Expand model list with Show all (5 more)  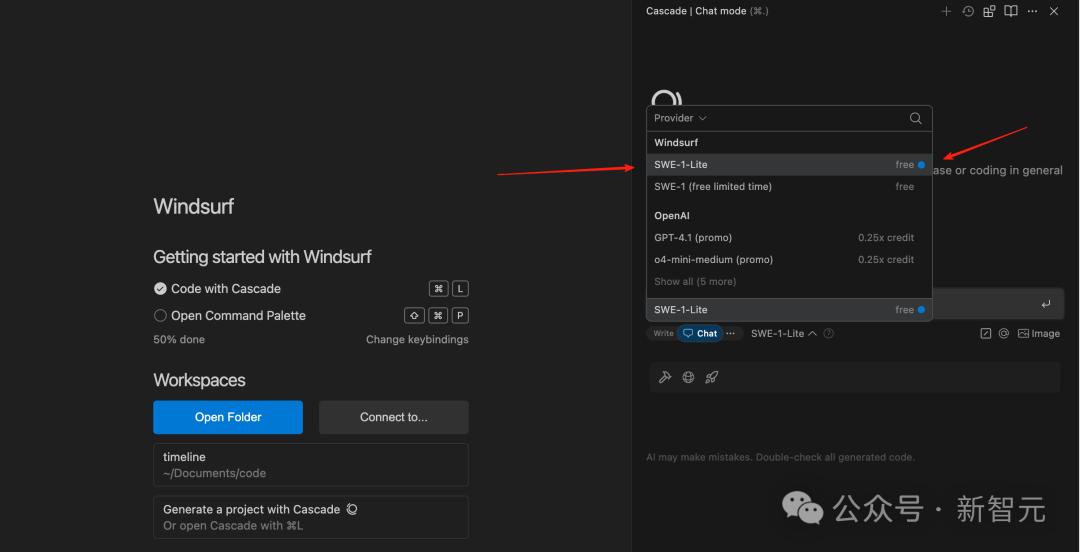click(x=694, y=282)
